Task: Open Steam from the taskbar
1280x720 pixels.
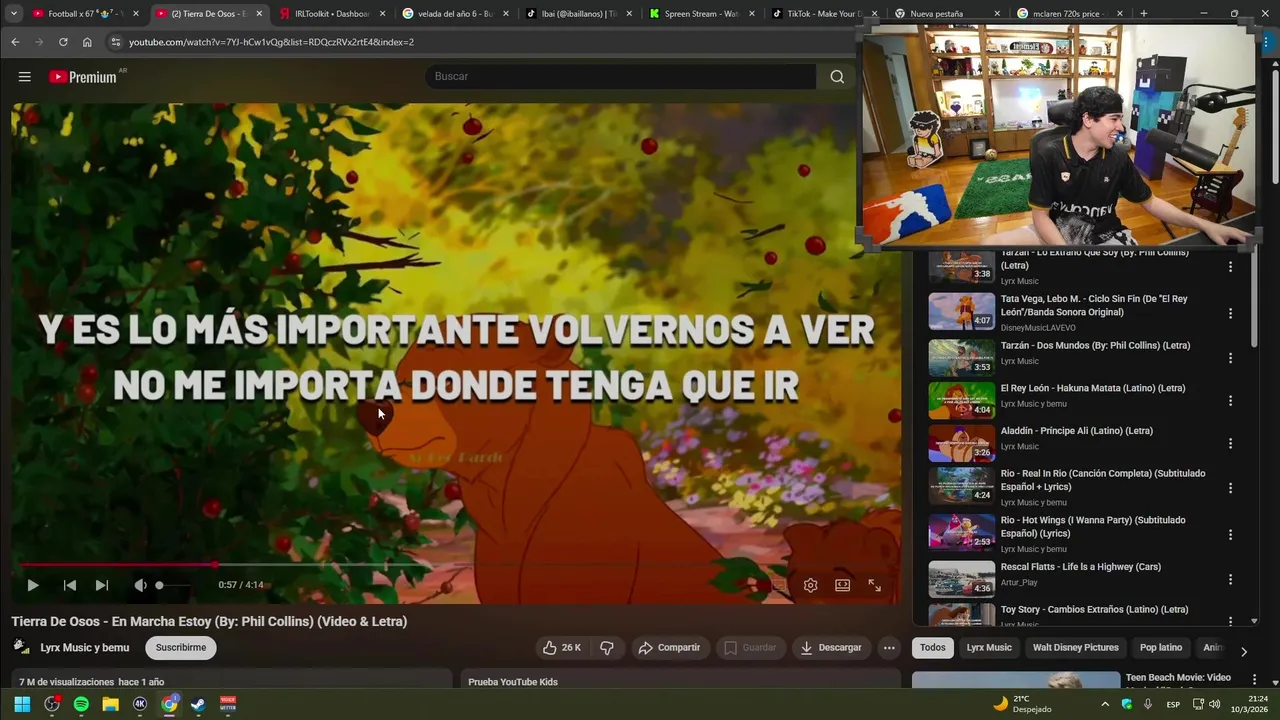Action: pos(198,704)
